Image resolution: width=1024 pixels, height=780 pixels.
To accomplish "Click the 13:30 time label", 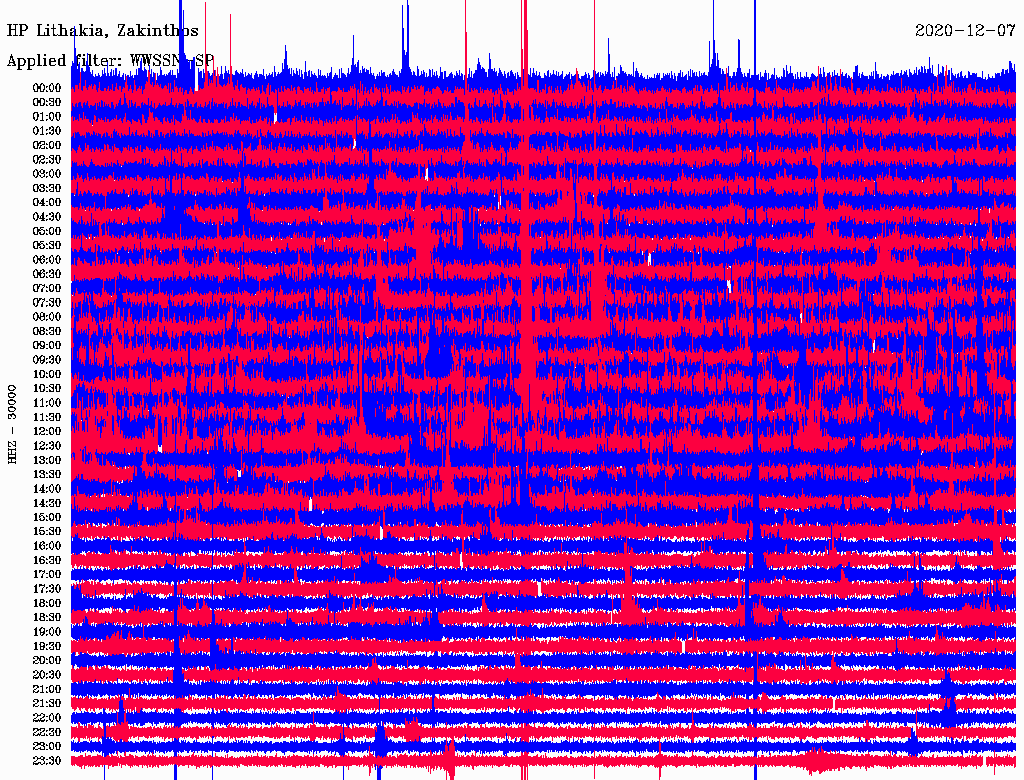I will coord(47,475).
